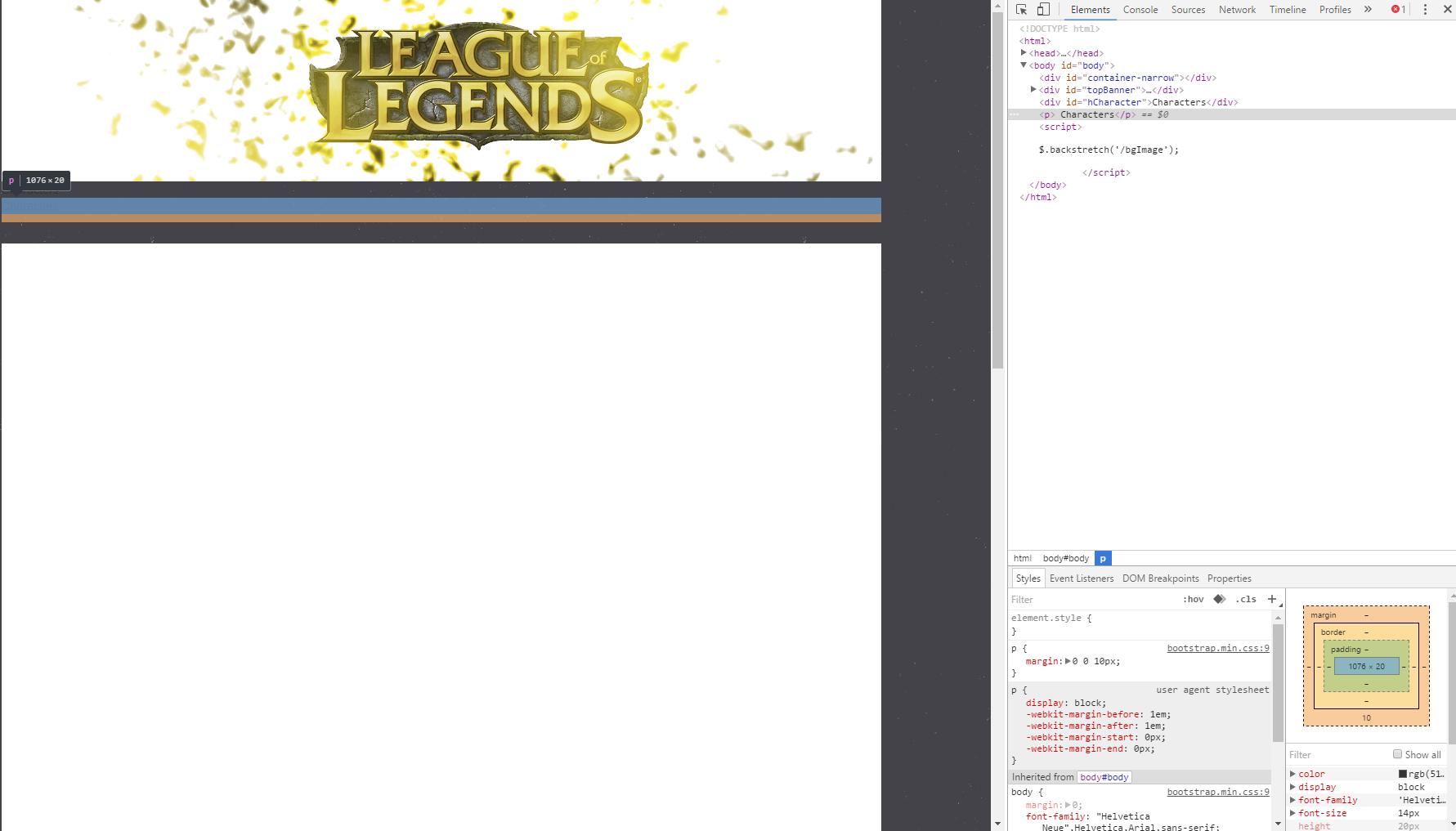This screenshot has width=1456, height=831.
Task: Open the more DevTools tabs chevron
Action: pyautogui.click(x=1368, y=10)
